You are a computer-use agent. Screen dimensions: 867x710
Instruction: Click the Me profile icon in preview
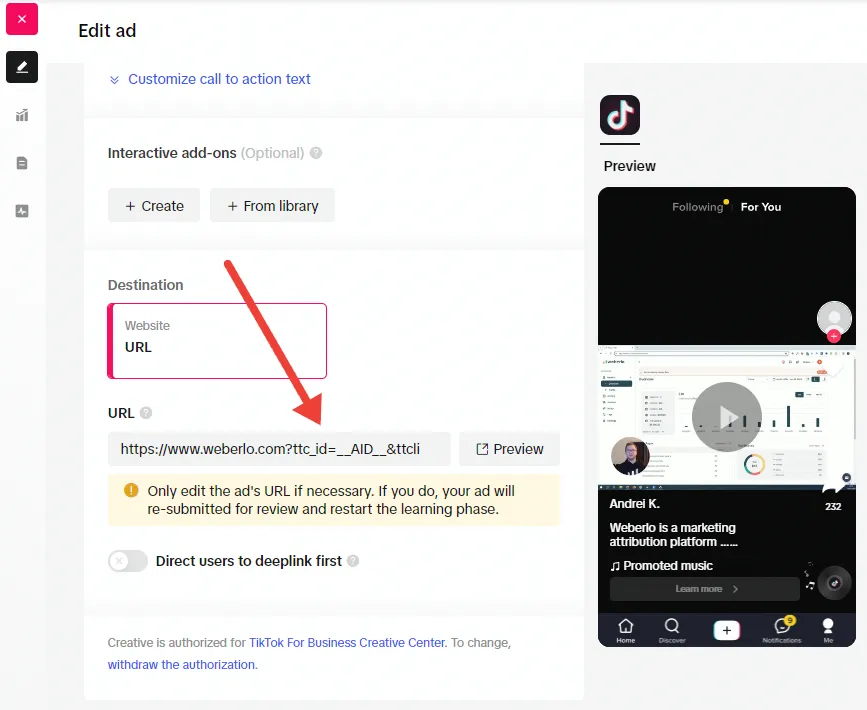coord(828,630)
